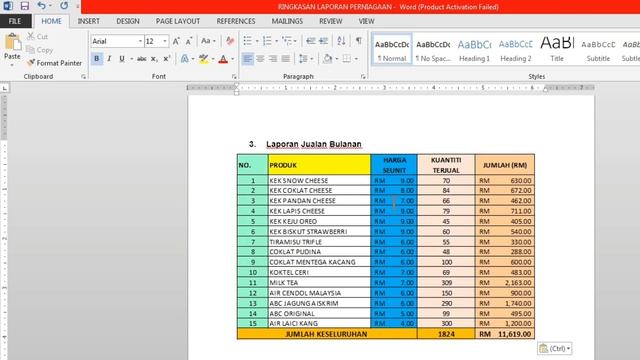640x360 pixels.
Task: Switch to the INSERT tab
Action: click(x=89, y=21)
